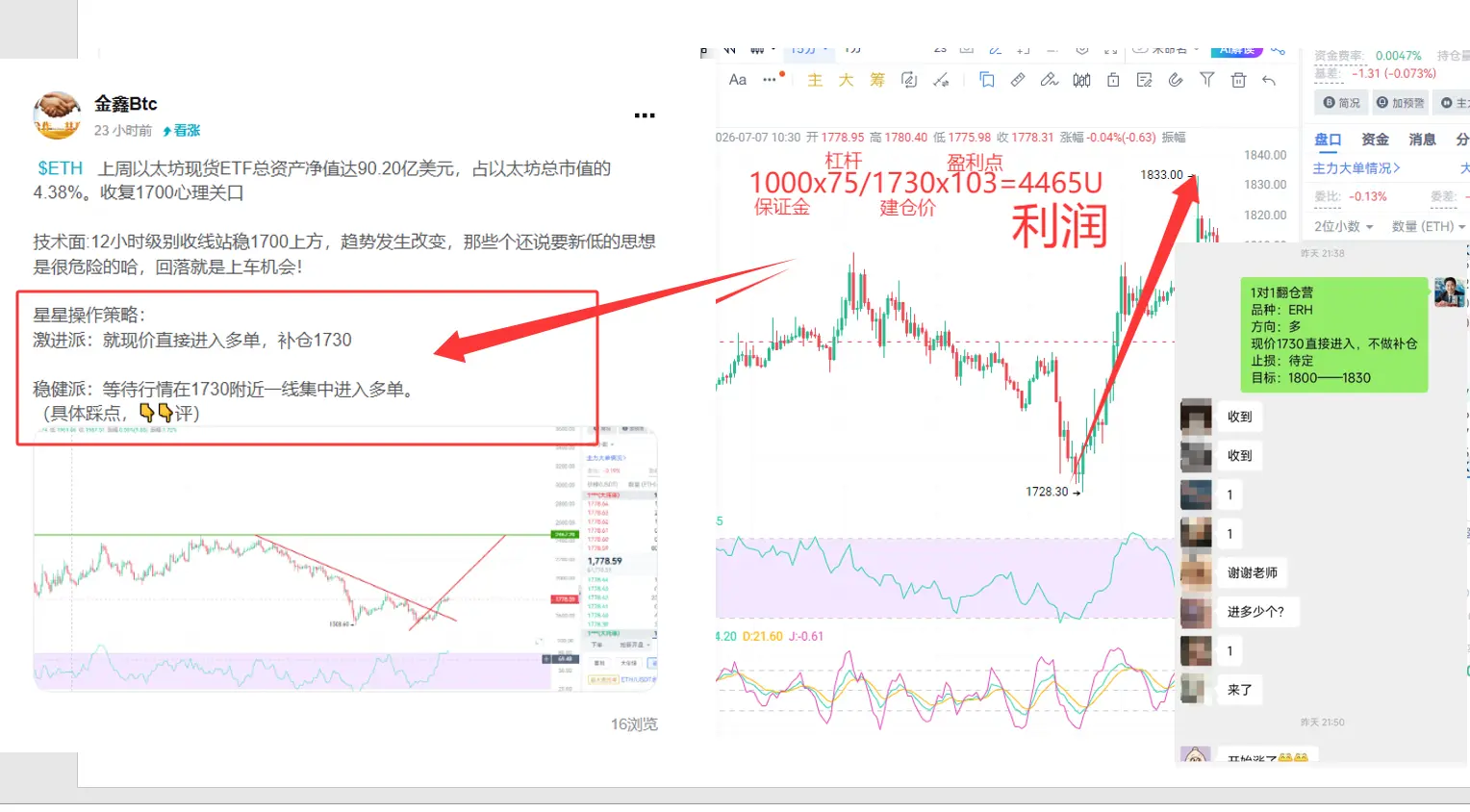Click the undo arrow icon
Image resolution: width=1470 pixels, height=812 pixels.
point(1269,81)
